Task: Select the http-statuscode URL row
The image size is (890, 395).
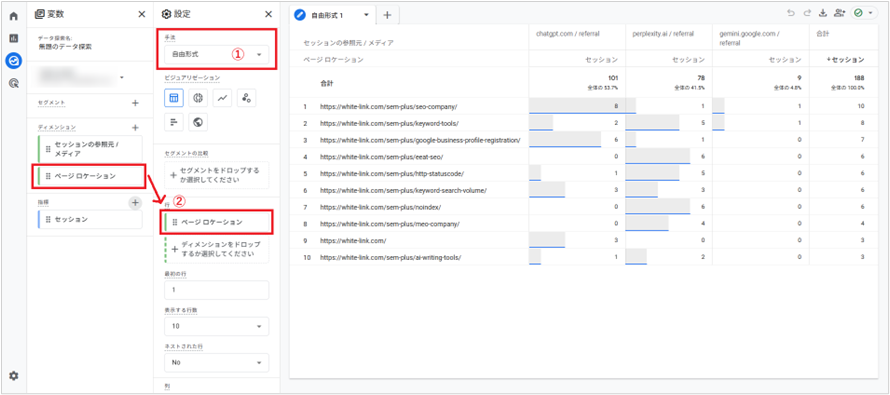Action: pos(392,173)
